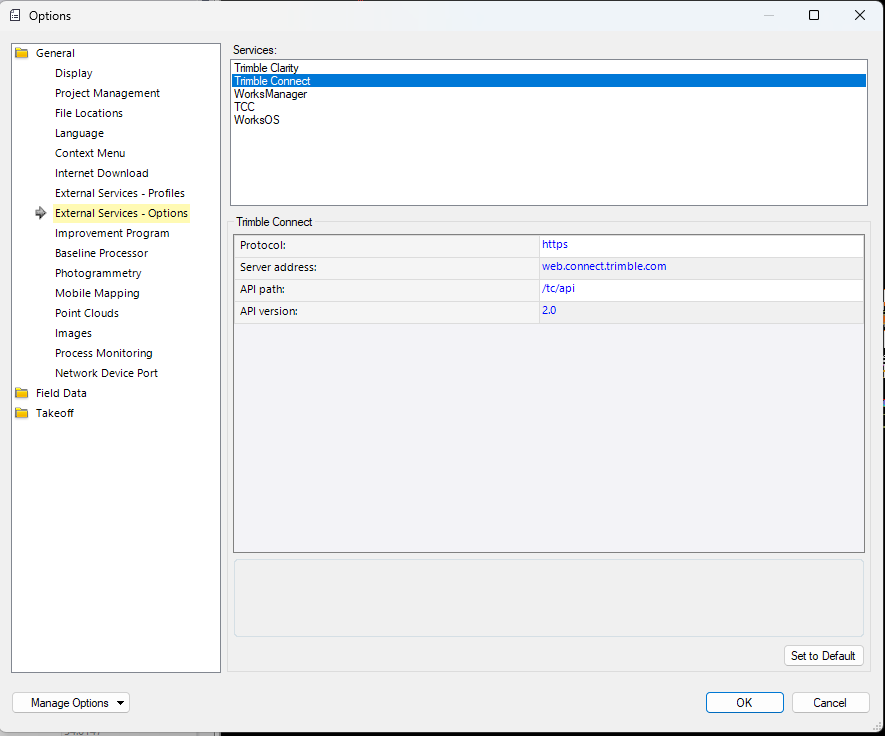Click the Set to Default button
The image size is (885, 736).
tap(823, 656)
